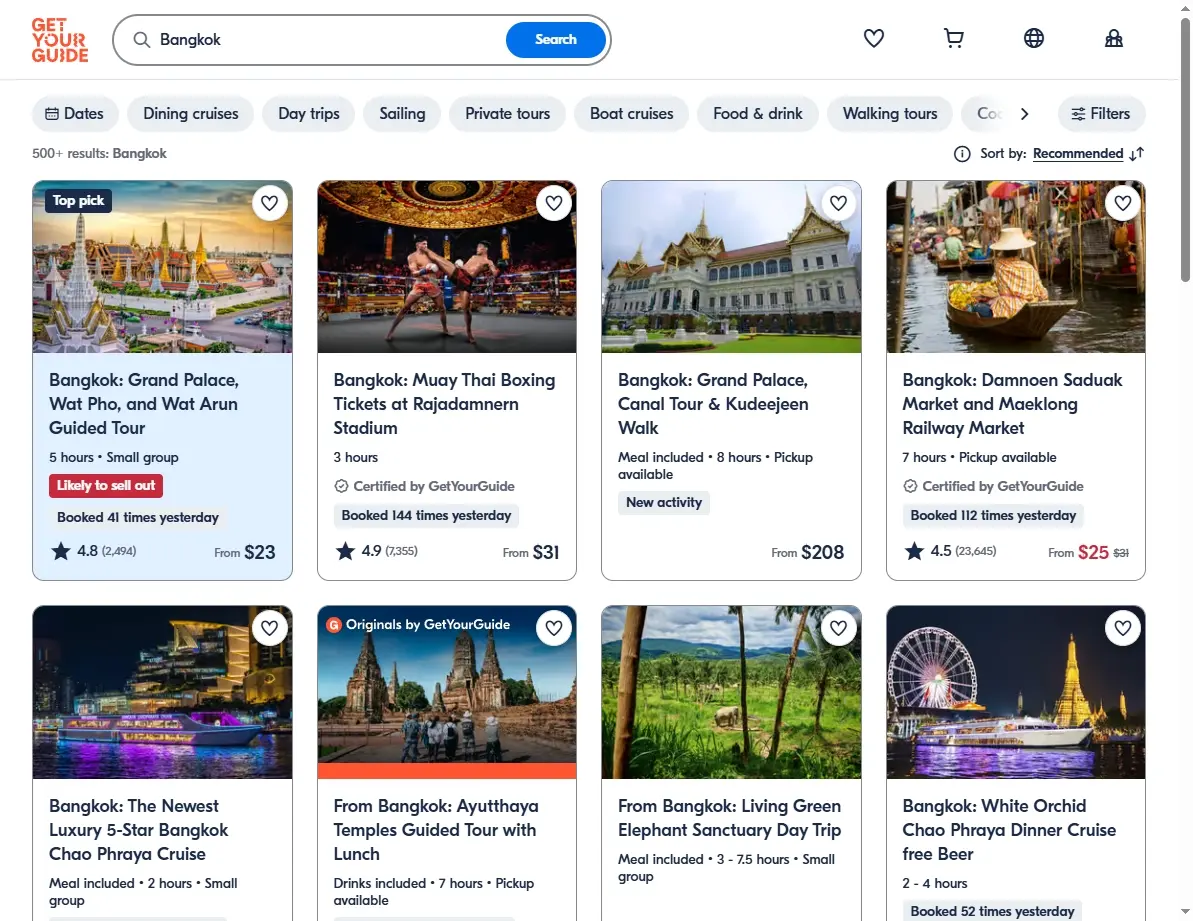Open White Orchid Chao Phraya Dinner Cruise title

[1009, 830]
